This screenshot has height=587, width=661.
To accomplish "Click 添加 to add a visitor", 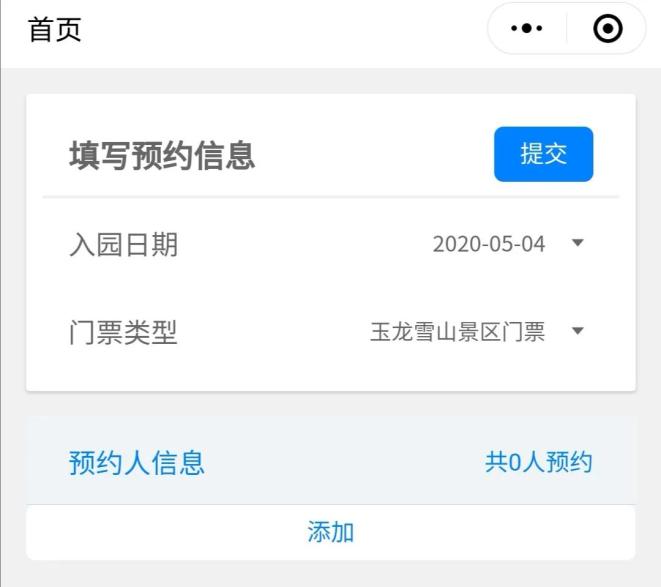I will (x=330, y=532).
